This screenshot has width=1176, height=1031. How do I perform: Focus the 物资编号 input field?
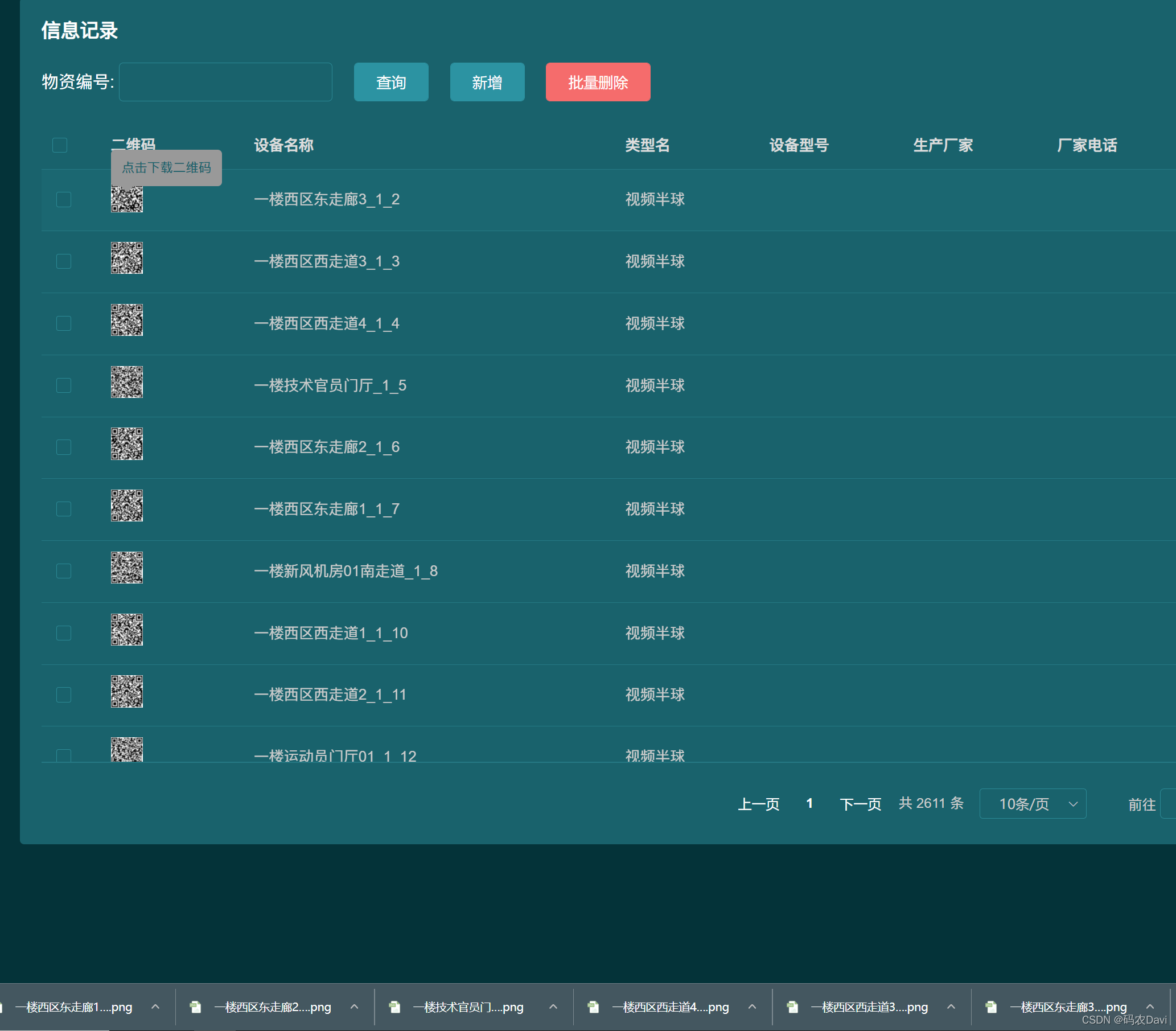[225, 83]
